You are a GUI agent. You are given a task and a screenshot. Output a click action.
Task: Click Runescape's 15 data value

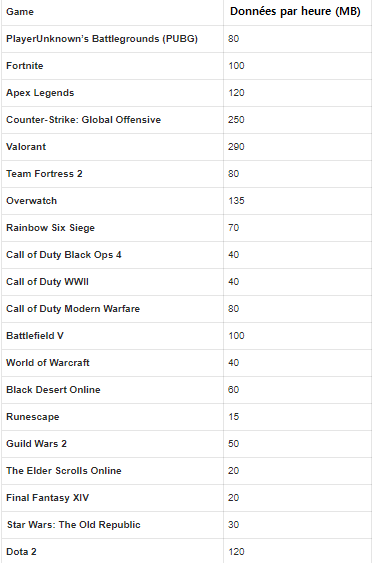tap(233, 417)
